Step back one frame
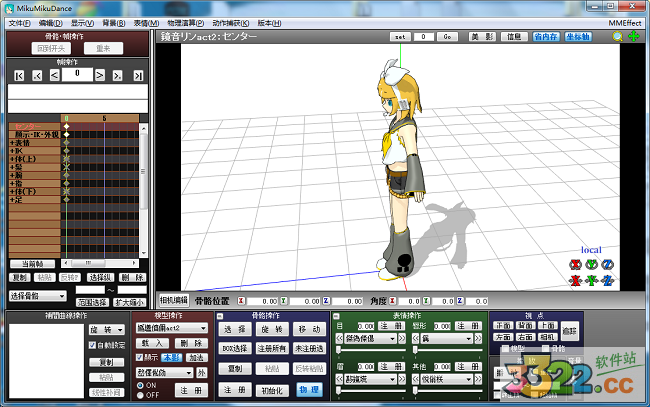Screen dimensions: 650x407 point(56,75)
